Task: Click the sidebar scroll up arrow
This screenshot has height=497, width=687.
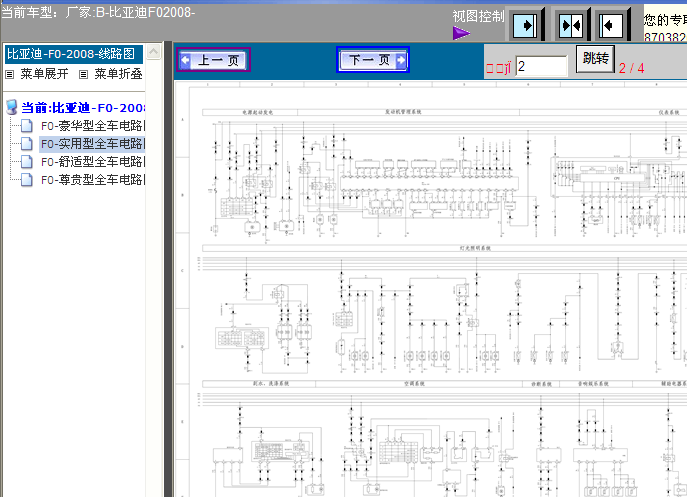Action: [153, 52]
